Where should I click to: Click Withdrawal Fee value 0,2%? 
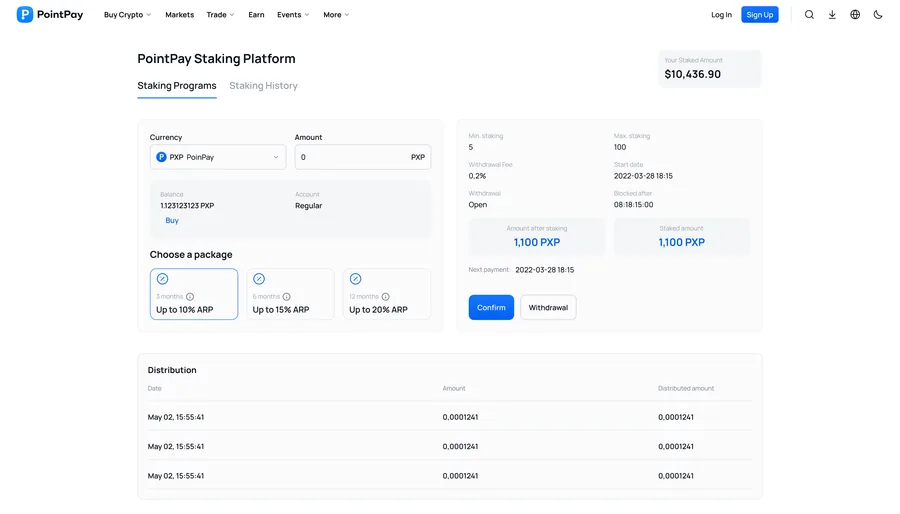point(477,176)
